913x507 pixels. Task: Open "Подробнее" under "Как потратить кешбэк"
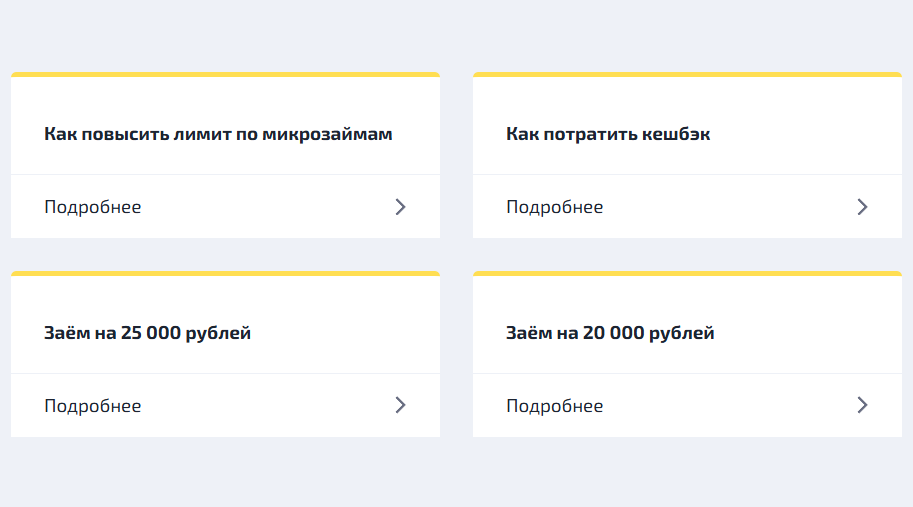555,207
